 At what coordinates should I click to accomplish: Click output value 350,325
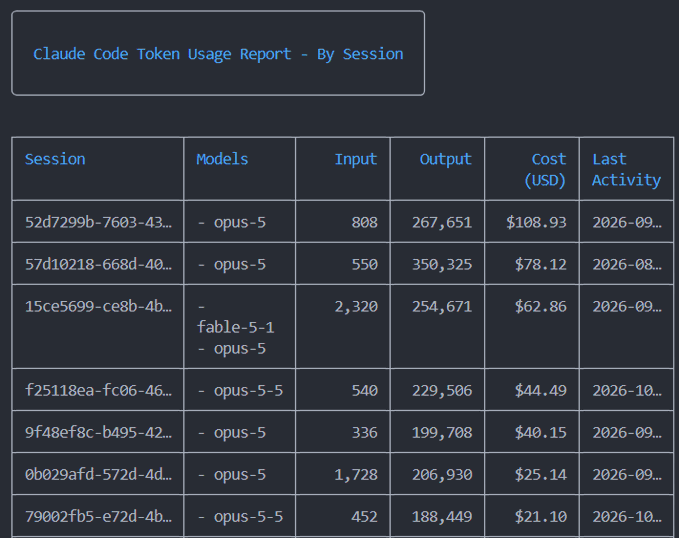click(442, 265)
